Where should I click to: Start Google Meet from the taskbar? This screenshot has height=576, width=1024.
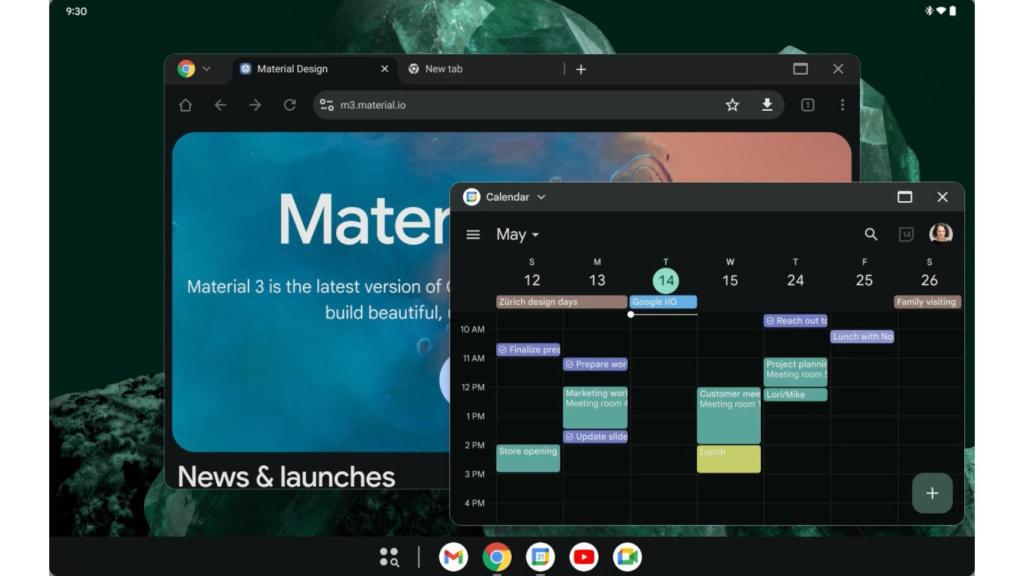coord(627,557)
